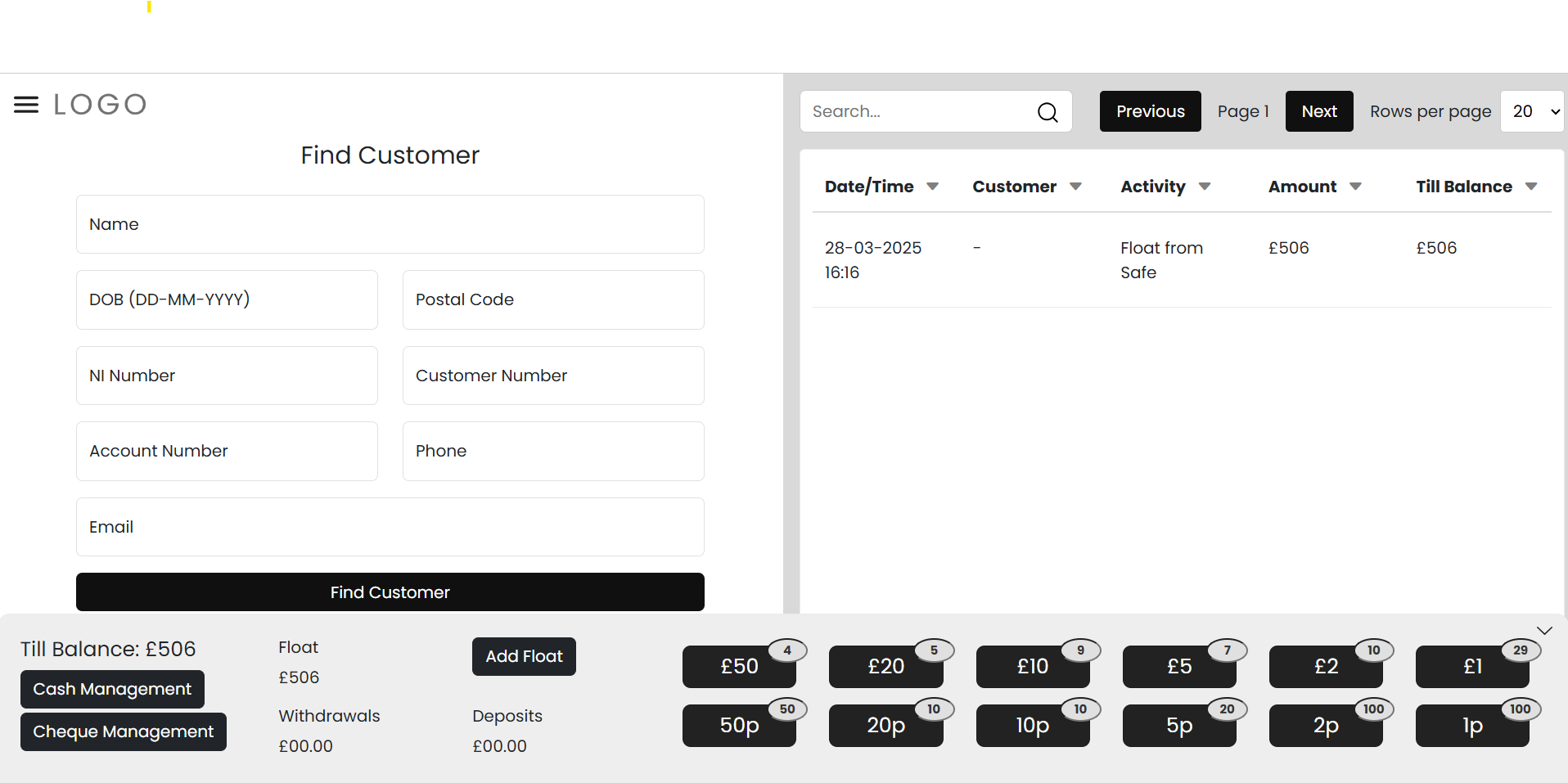Sort by Activity column arrow
The image size is (1568, 783).
point(1204,187)
